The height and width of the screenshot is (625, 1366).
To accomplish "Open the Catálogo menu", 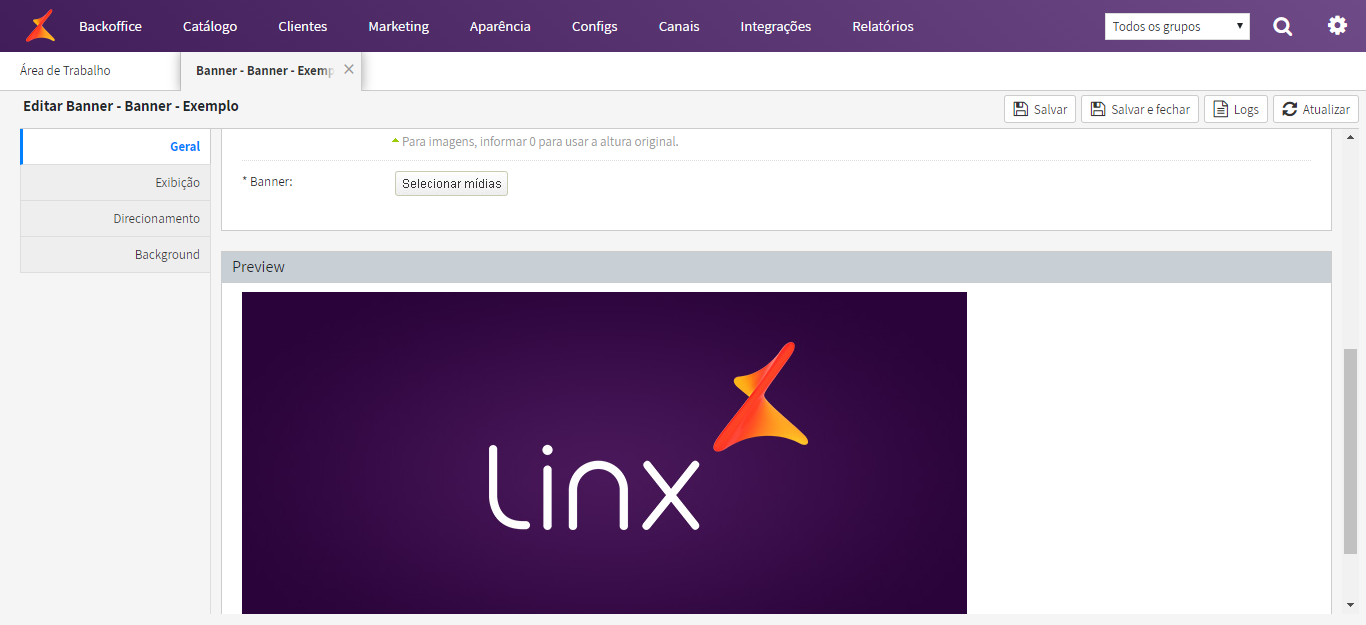I will tap(210, 26).
